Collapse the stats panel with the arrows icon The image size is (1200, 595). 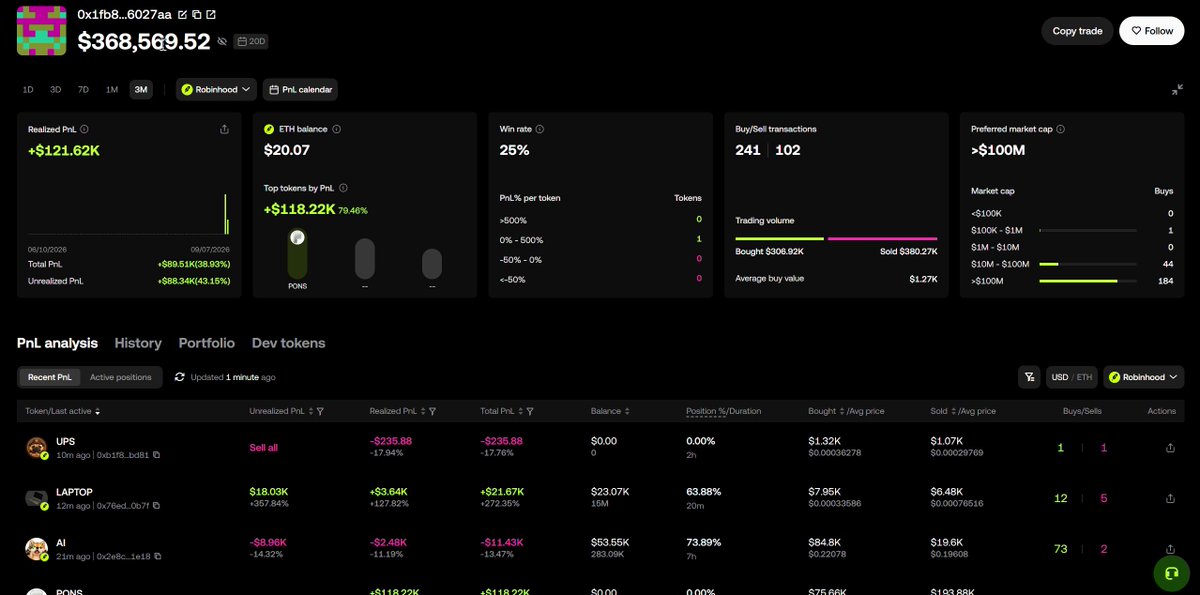coord(1177,90)
